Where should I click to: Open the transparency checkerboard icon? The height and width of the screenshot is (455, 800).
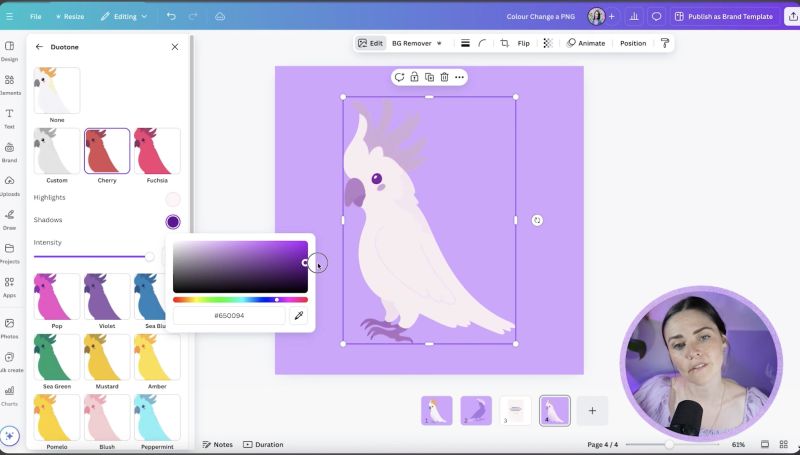point(547,43)
